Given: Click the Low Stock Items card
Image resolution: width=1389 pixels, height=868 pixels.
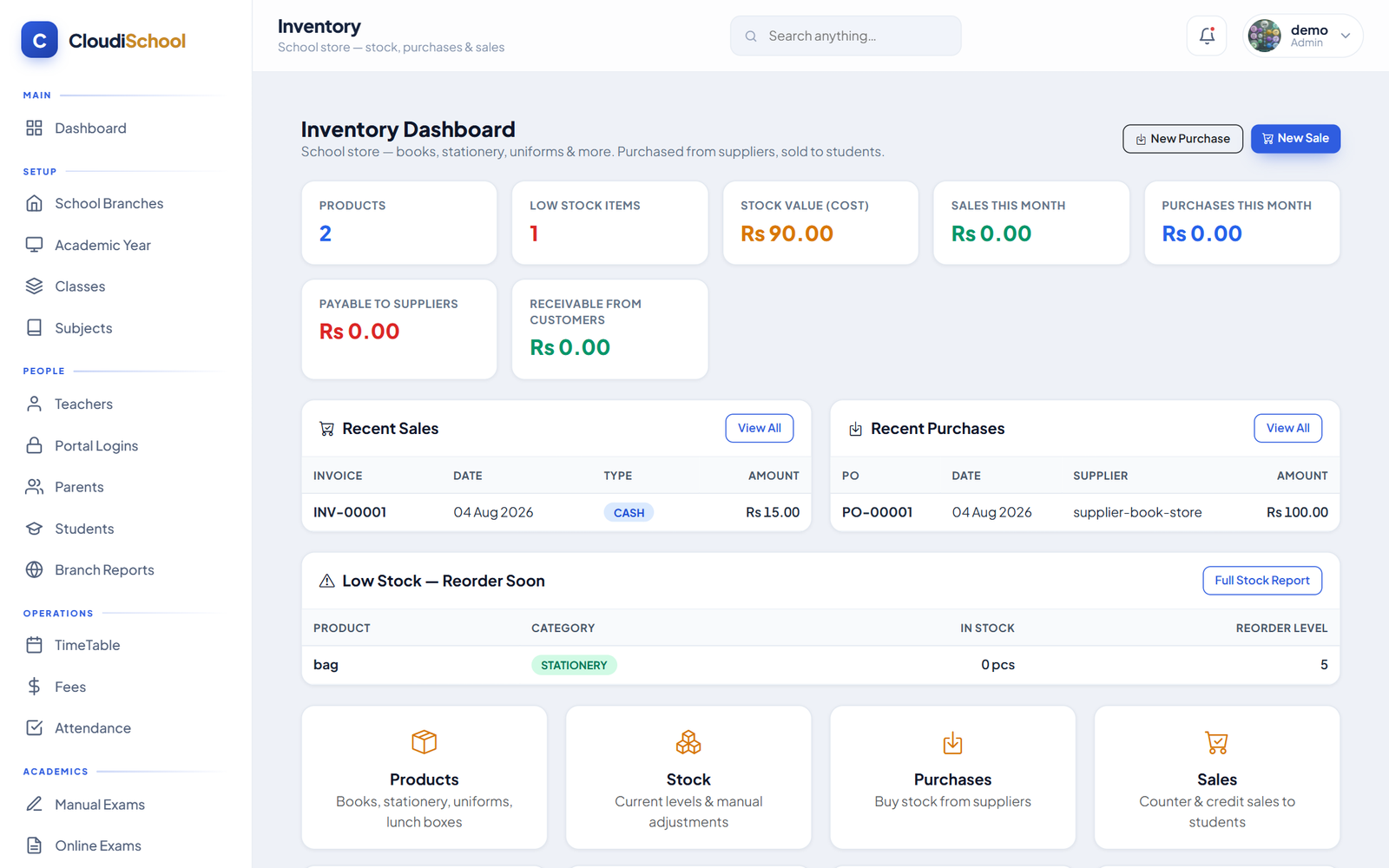Looking at the screenshot, I should [x=610, y=223].
